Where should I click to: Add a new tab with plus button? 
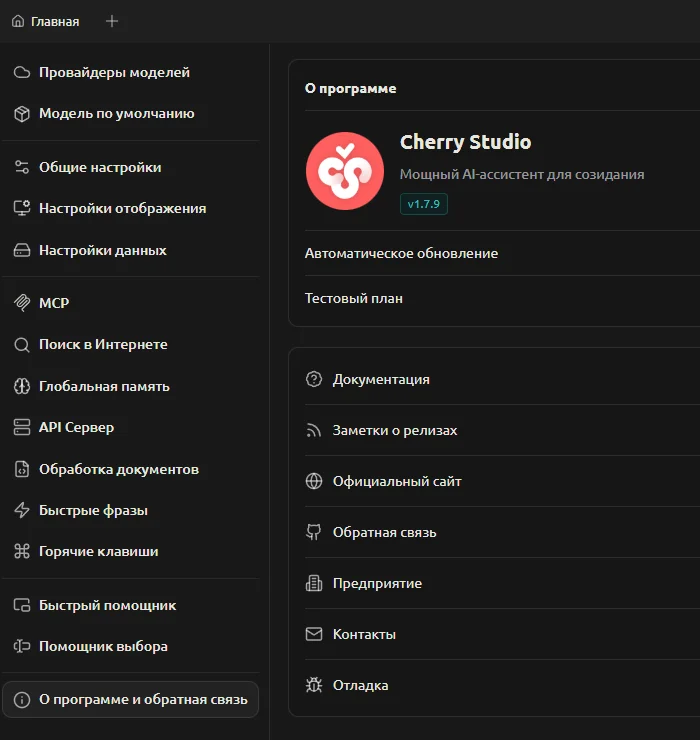point(112,21)
